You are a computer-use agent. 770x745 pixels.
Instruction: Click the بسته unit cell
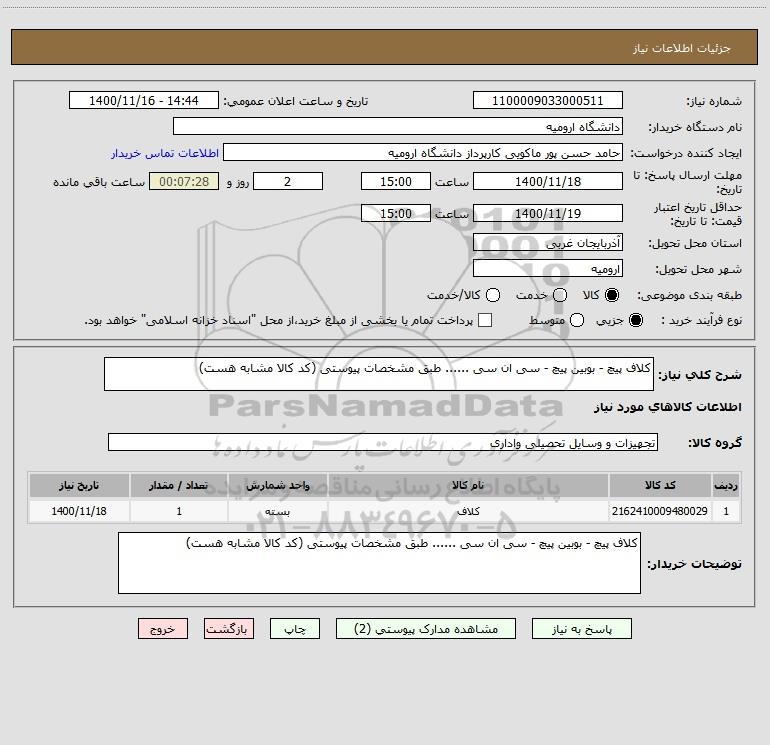click(277, 511)
